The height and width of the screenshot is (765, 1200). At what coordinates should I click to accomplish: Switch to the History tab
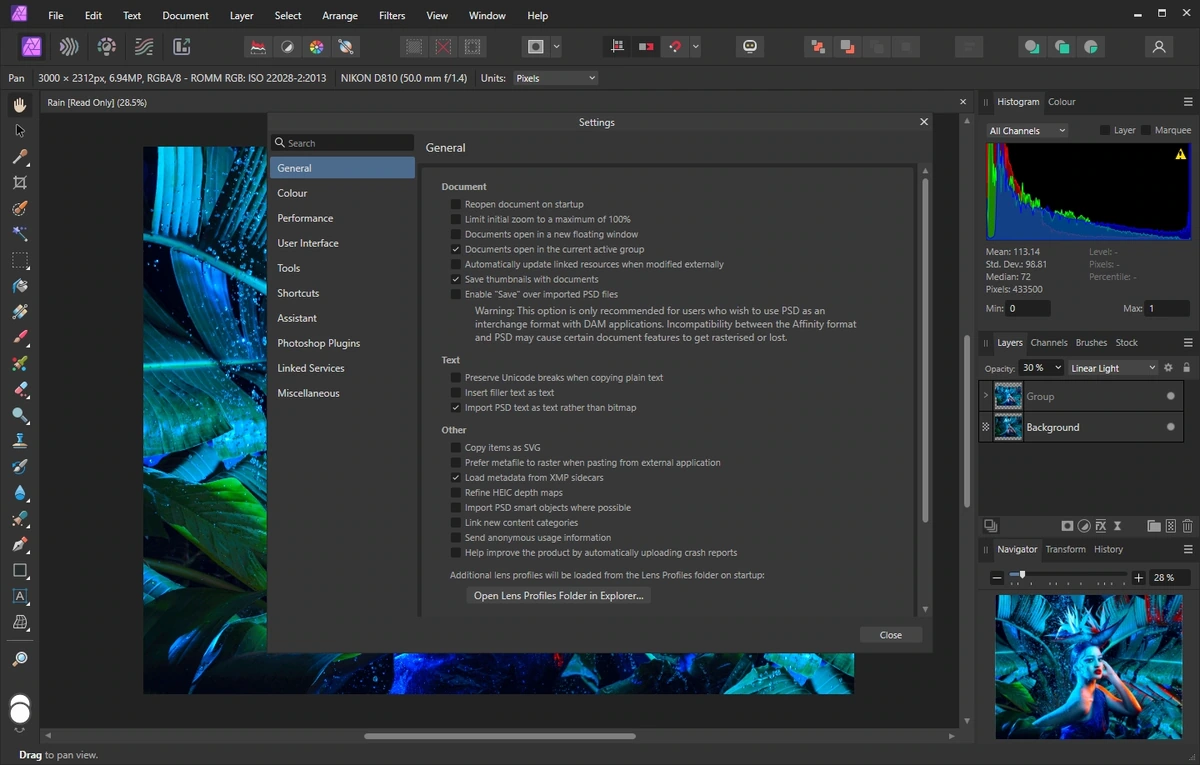pyautogui.click(x=1108, y=549)
